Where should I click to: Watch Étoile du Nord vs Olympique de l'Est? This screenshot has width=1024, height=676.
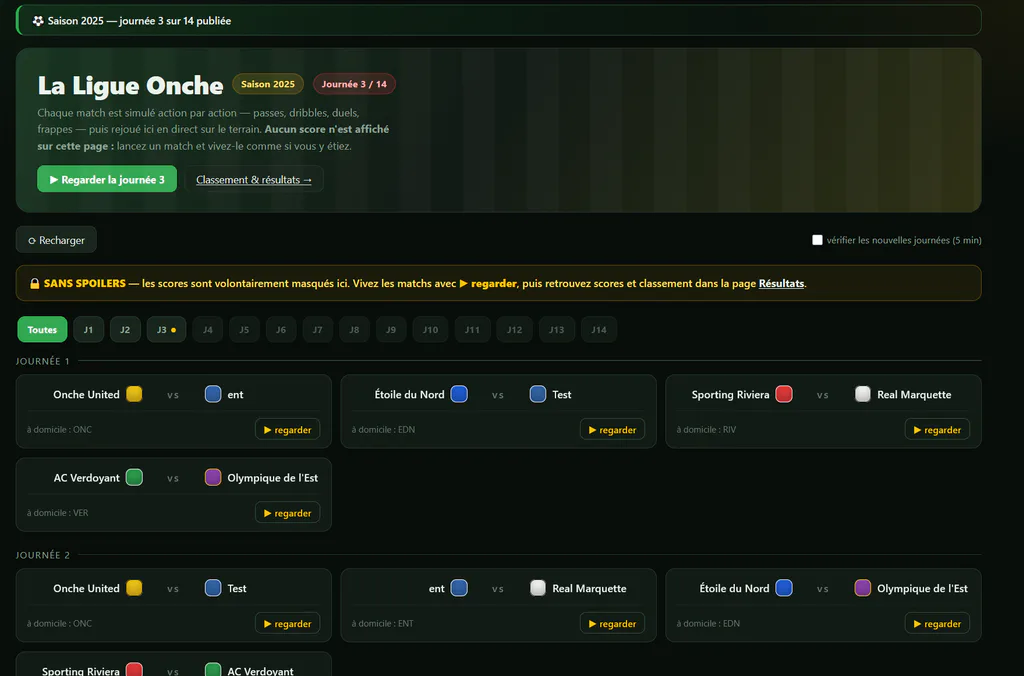(x=937, y=624)
